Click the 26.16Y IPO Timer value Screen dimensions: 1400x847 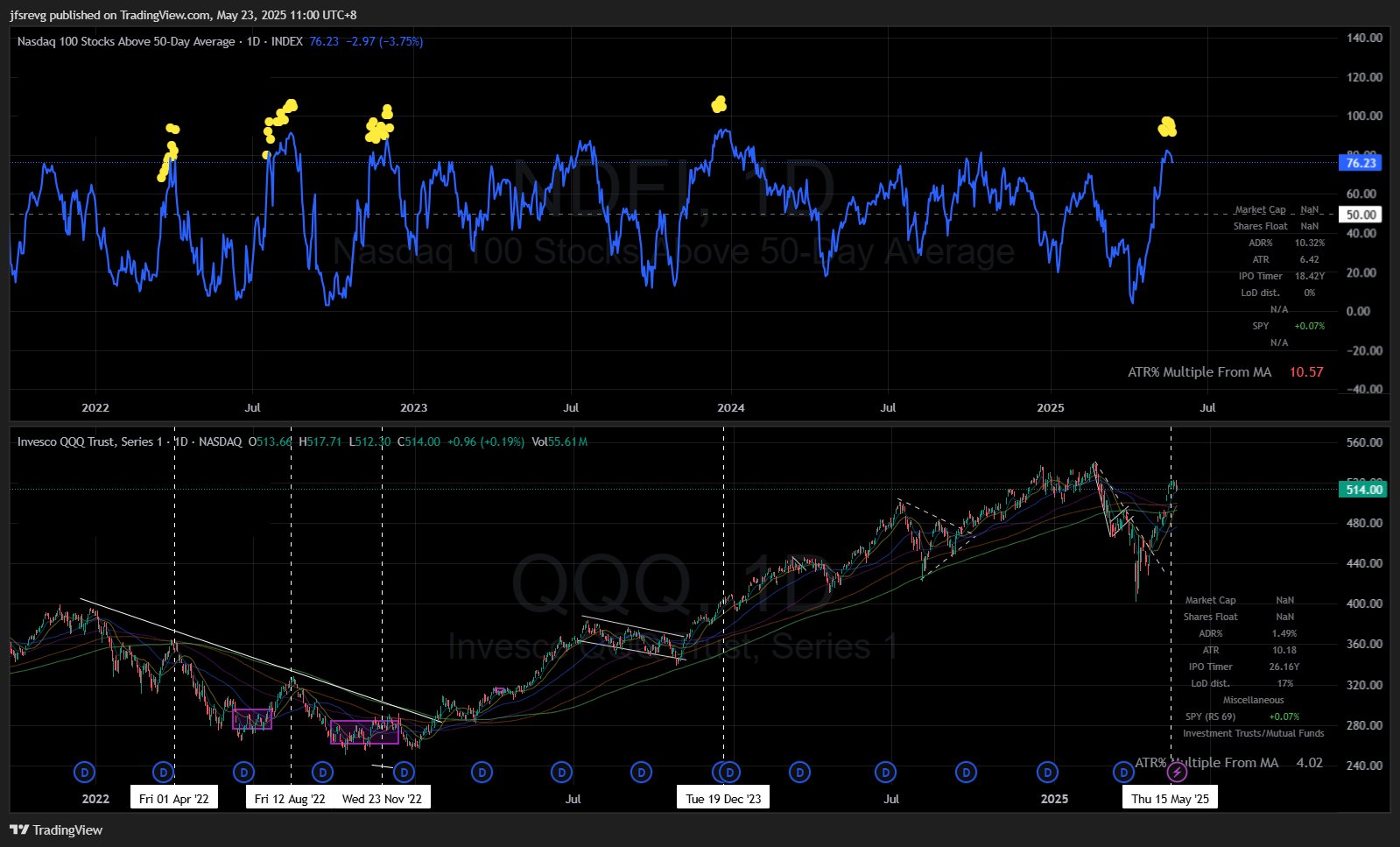(x=1284, y=667)
